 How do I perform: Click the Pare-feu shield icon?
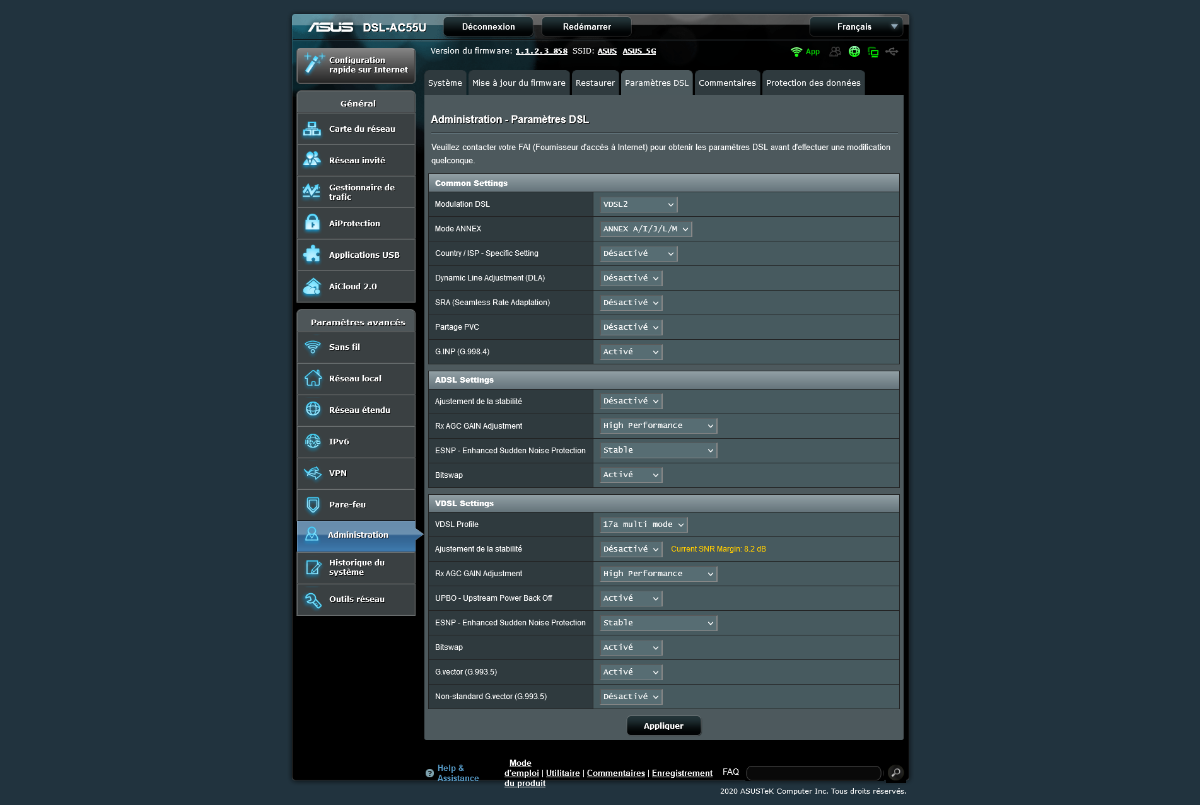pyautogui.click(x=312, y=504)
